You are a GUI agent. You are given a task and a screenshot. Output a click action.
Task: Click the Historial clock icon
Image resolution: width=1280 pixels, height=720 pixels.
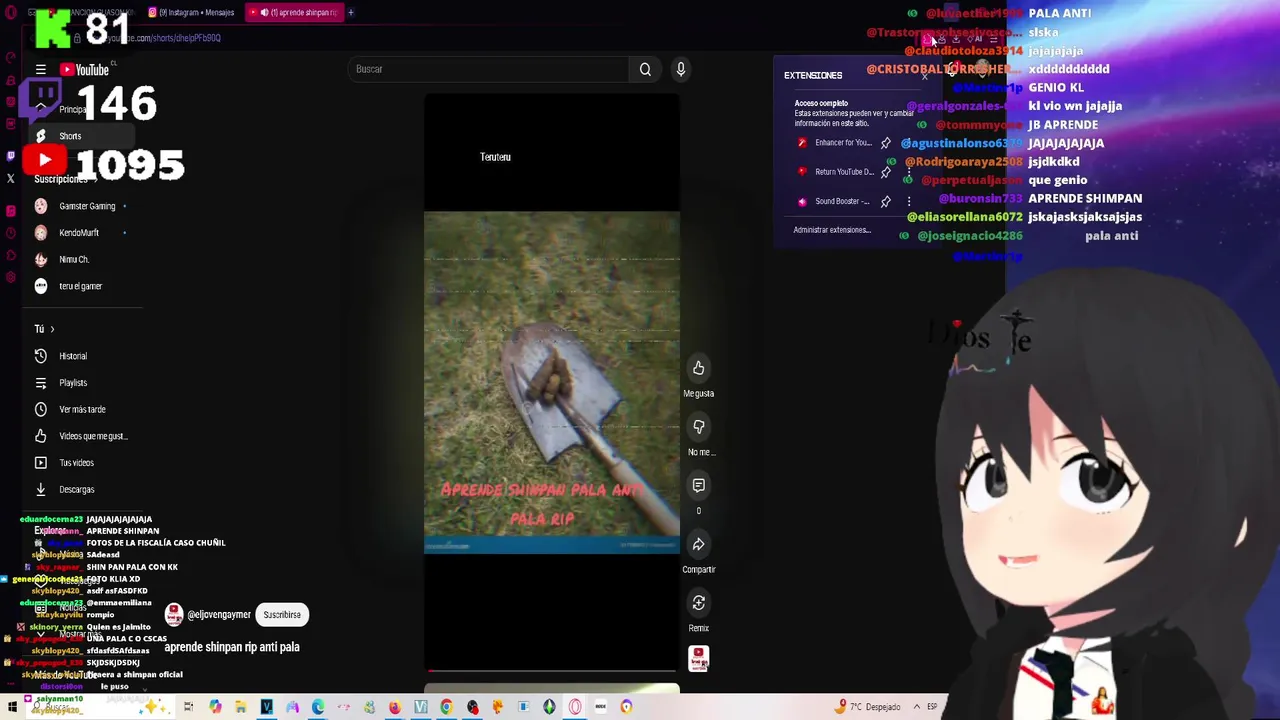click(x=41, y=356)
